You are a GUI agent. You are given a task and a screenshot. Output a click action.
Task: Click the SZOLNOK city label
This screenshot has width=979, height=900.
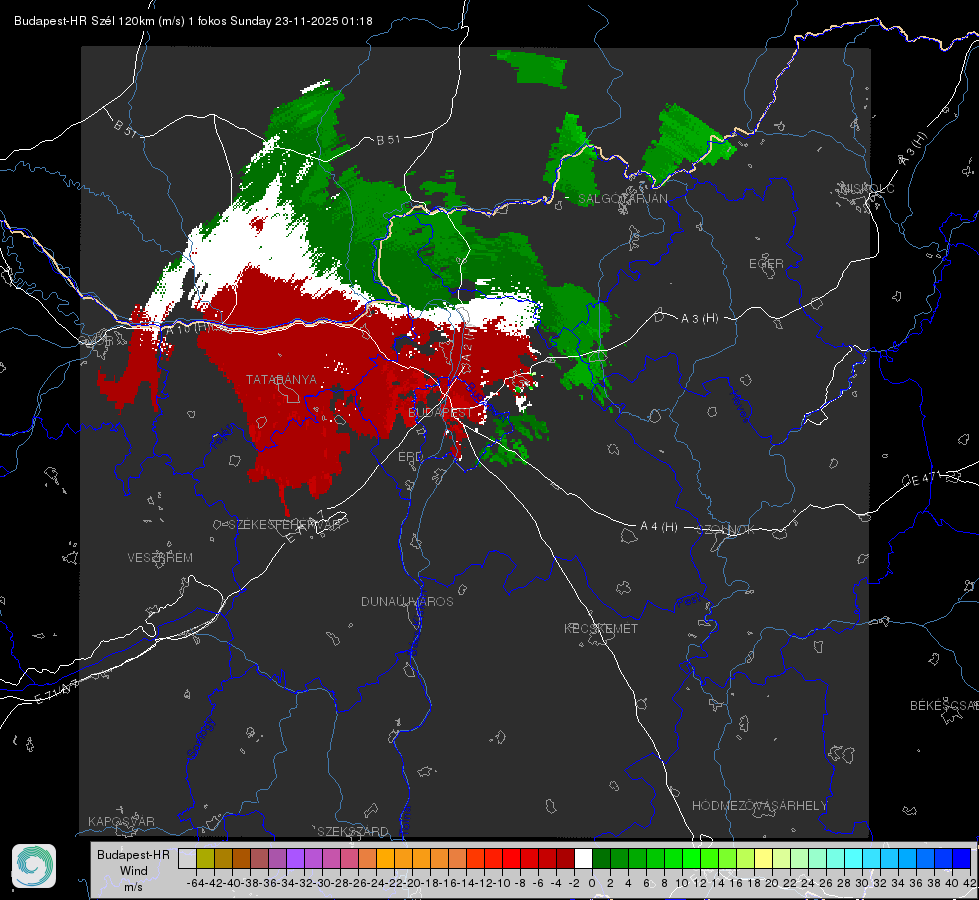[x=726, y=530]
